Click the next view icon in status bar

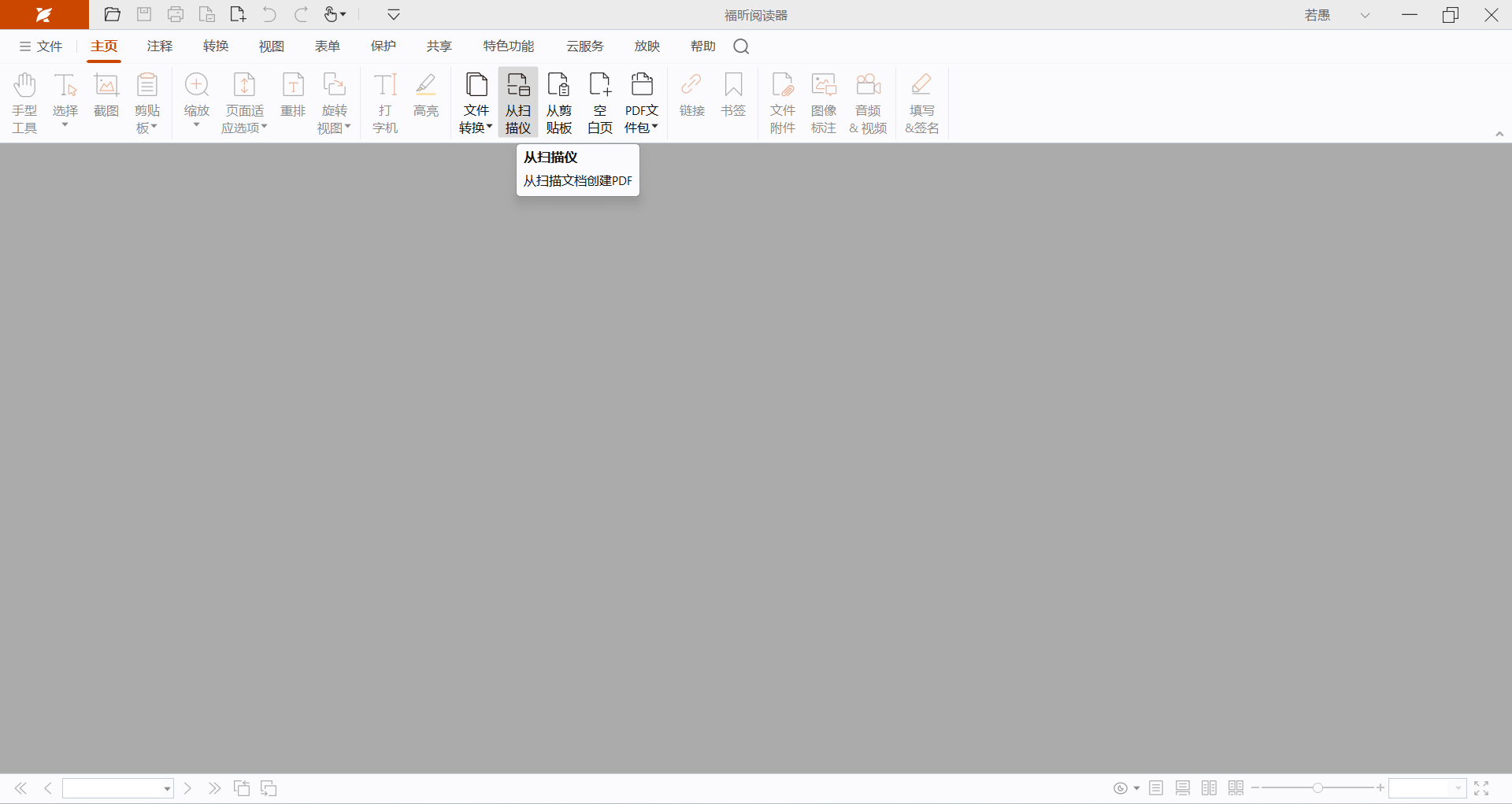[x=269, y=788]
